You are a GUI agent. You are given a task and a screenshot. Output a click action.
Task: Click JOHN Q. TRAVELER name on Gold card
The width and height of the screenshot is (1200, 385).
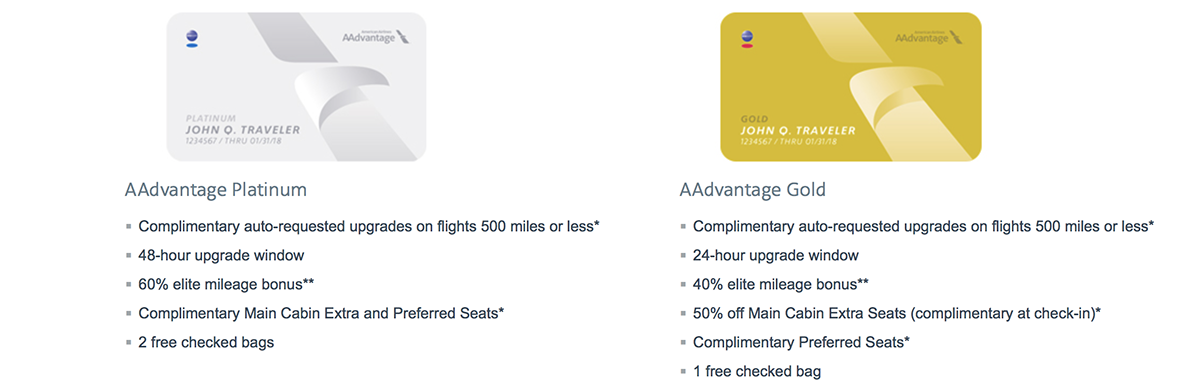tap(798, 131)
